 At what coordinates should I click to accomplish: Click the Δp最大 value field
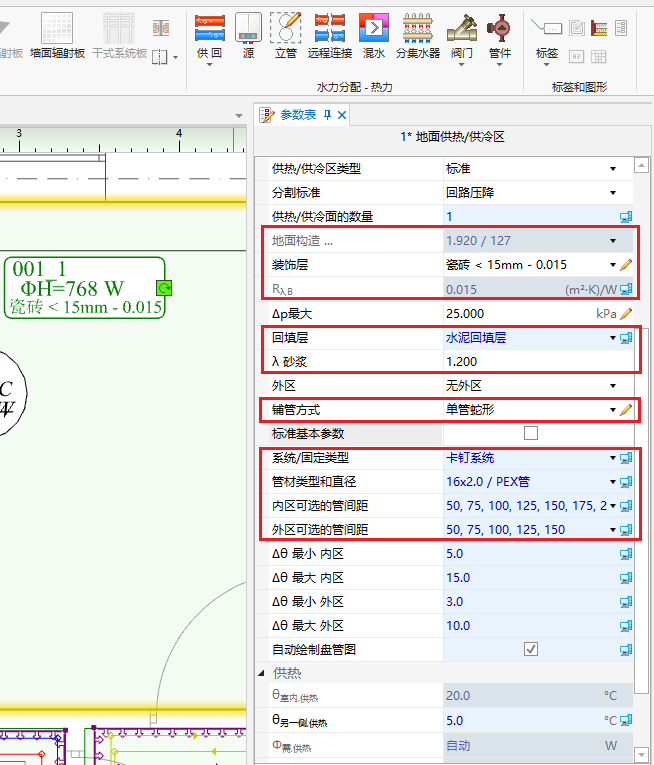tap(520, 313)
